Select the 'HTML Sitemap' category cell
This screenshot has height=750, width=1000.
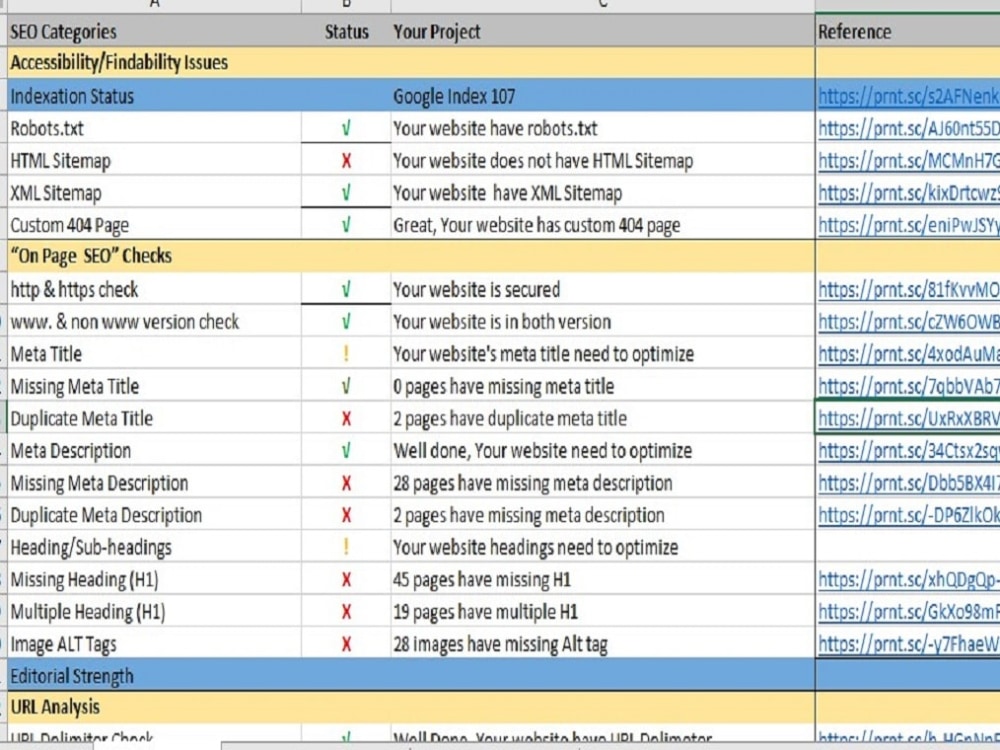pyautogui.click(x=154, y=161)
